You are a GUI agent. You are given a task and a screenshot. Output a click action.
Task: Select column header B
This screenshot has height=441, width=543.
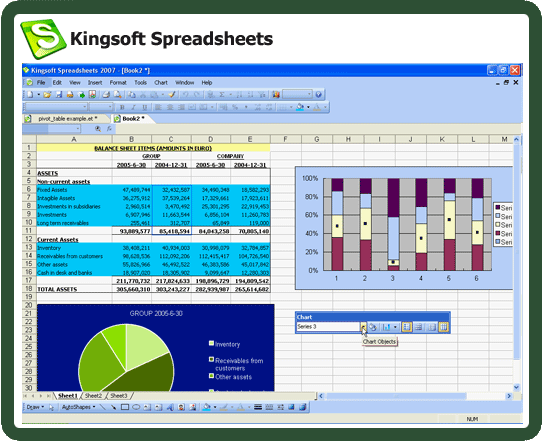coord(132,139)
